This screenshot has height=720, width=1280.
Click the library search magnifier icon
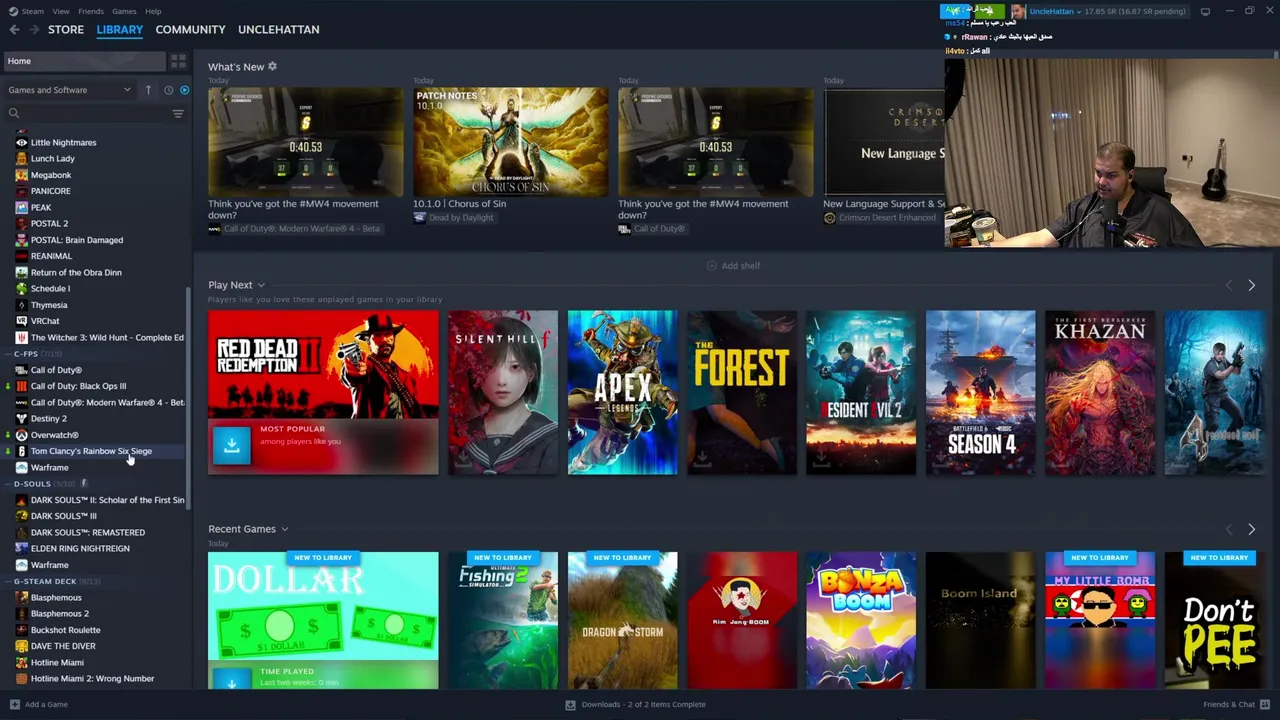tap(14, 113)
